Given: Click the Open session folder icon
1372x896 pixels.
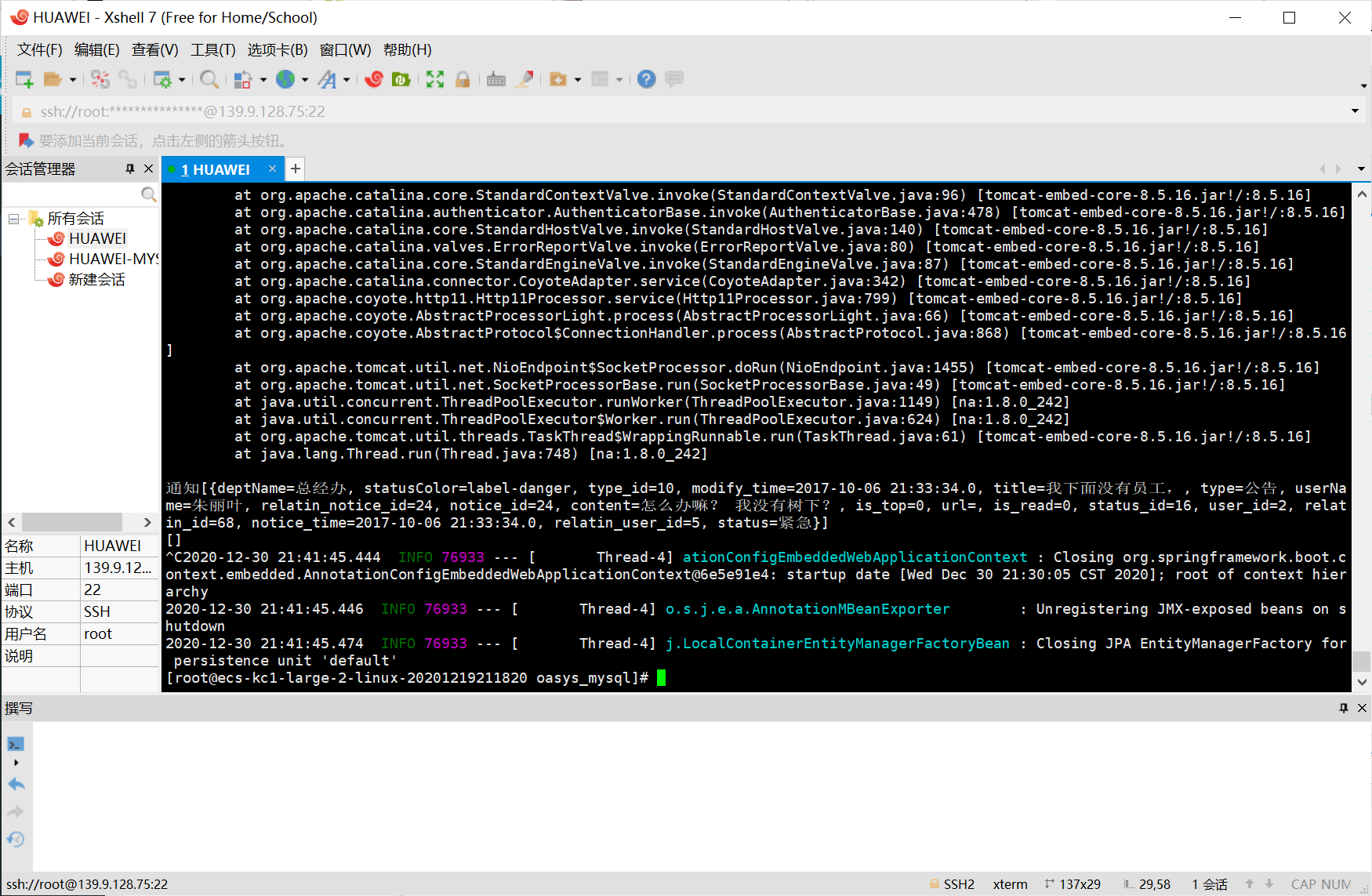Looking at the screenshot, I should (53, 79).
